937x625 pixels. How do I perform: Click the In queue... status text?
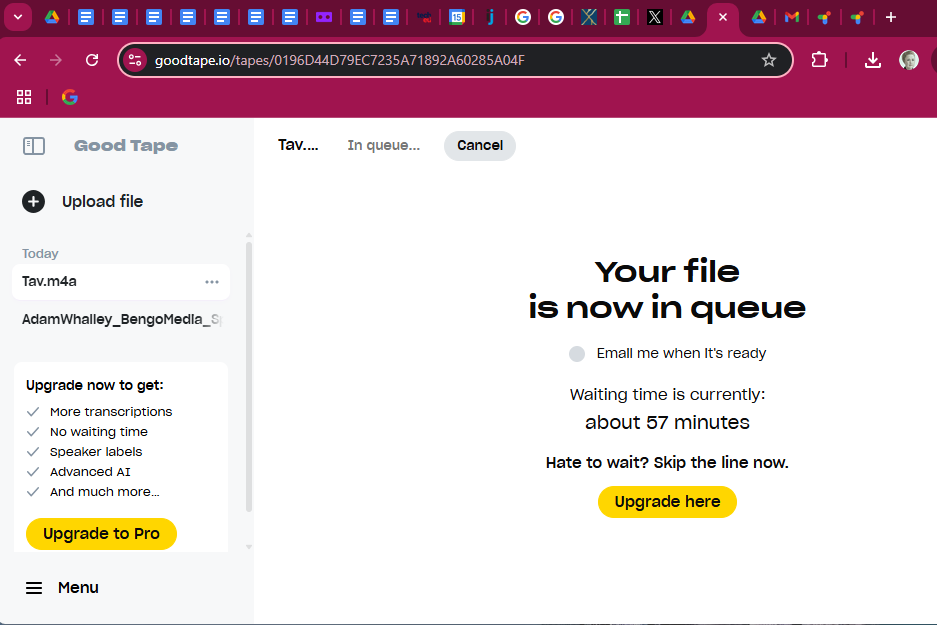point(384,145)
